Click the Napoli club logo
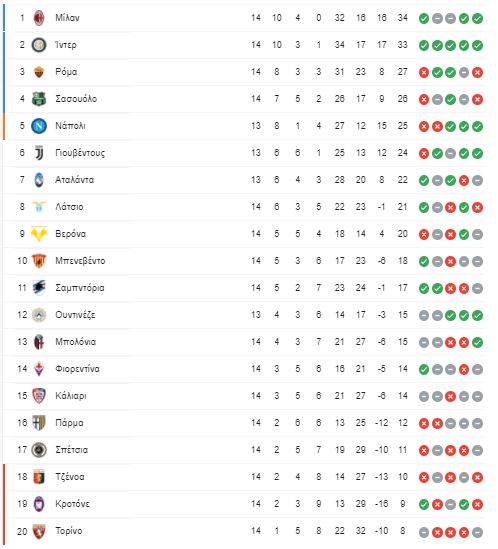This screenshot has width=498, height=549. point(39,126)
